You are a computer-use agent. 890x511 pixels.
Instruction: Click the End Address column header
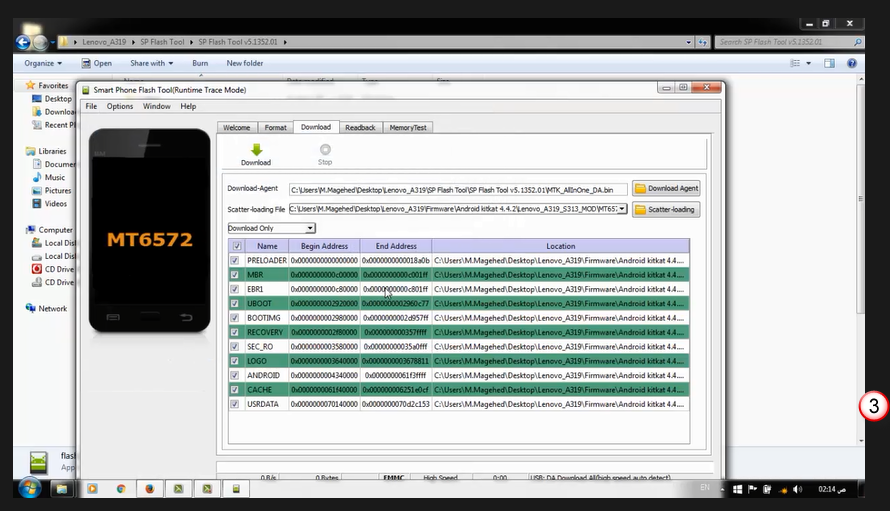396,246
